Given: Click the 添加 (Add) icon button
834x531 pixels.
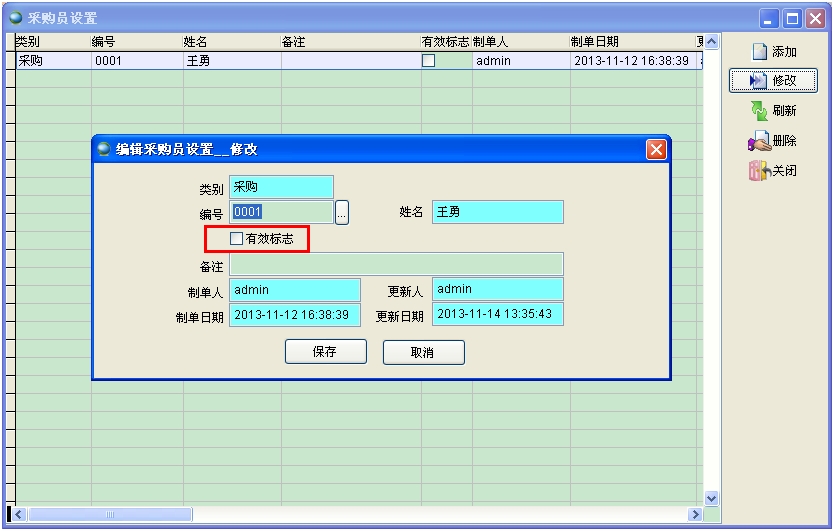Looking at the screenshot, I should tap(773, 52).
